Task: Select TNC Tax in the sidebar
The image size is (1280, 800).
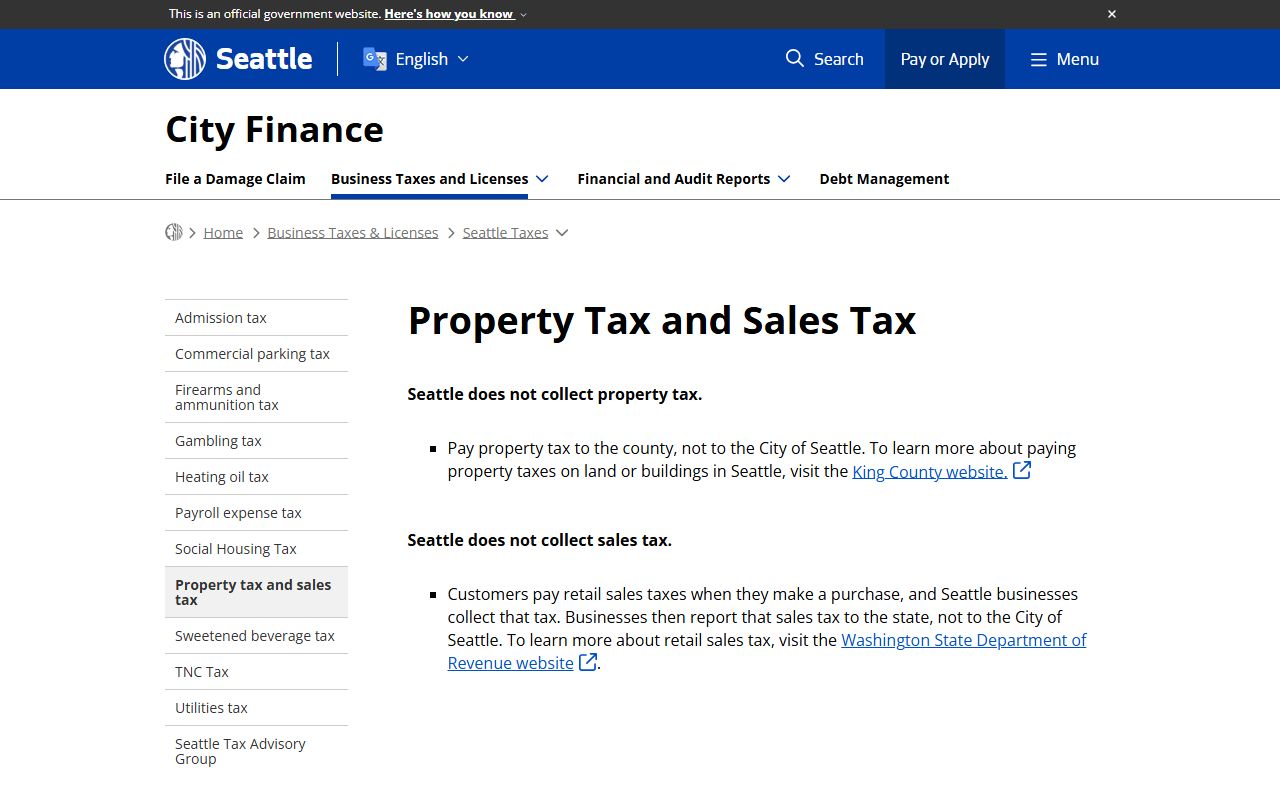Action: 256,672
